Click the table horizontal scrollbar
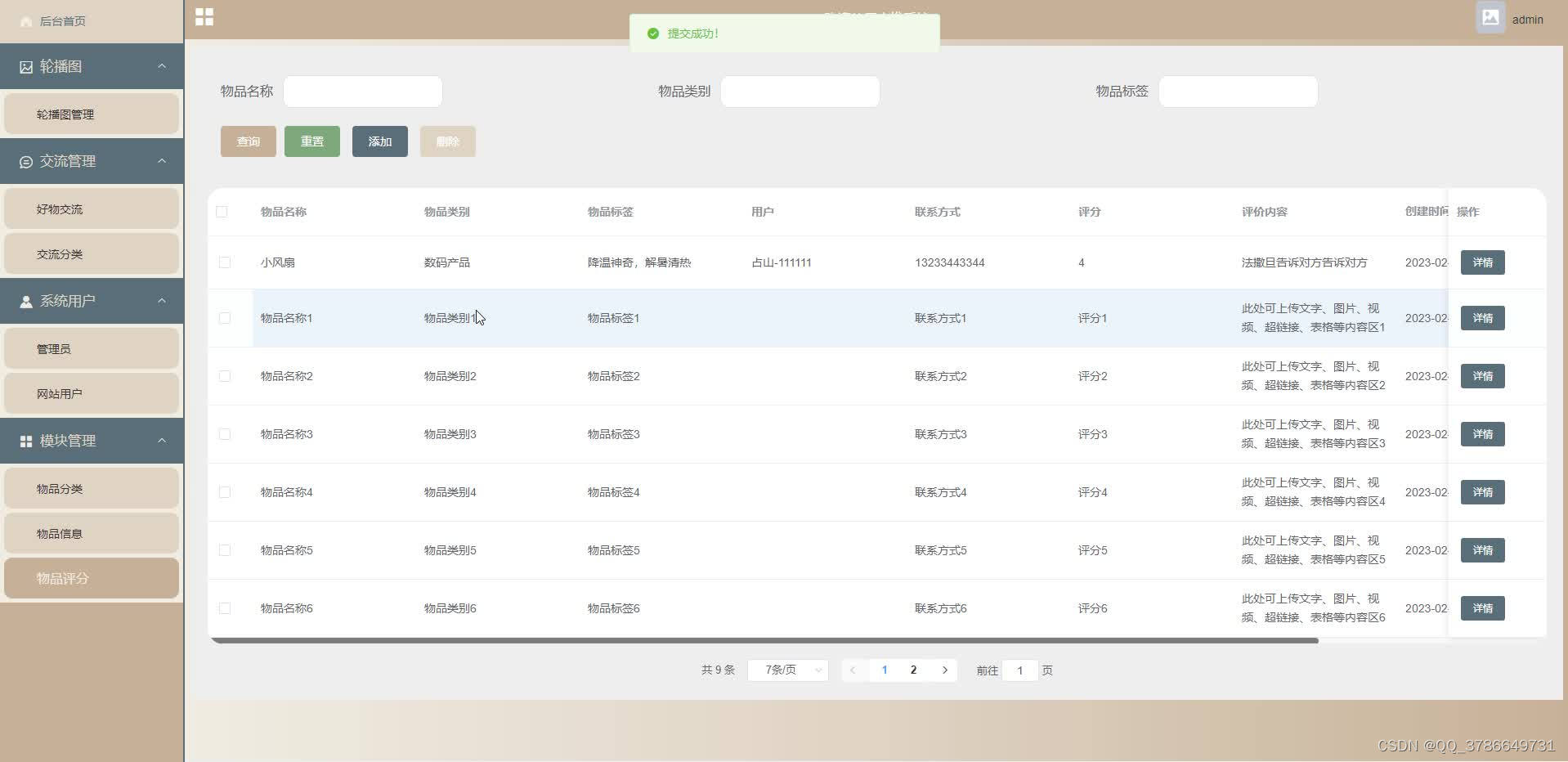This screenshot has width=1568, height=762. point(764,641)
